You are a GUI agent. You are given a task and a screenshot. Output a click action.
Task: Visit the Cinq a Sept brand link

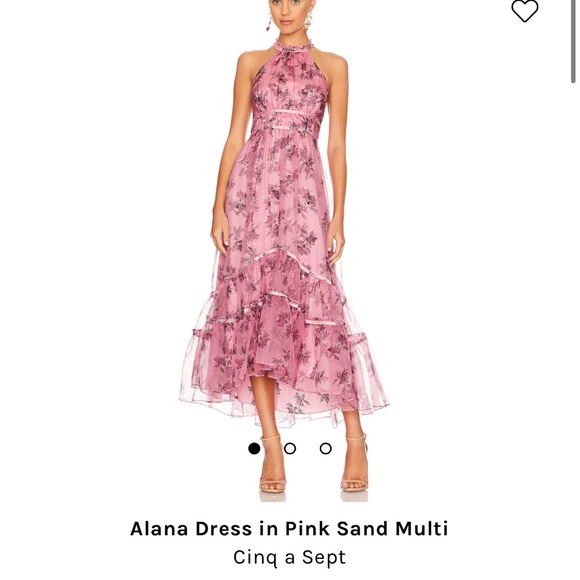(x=290, y=557)
